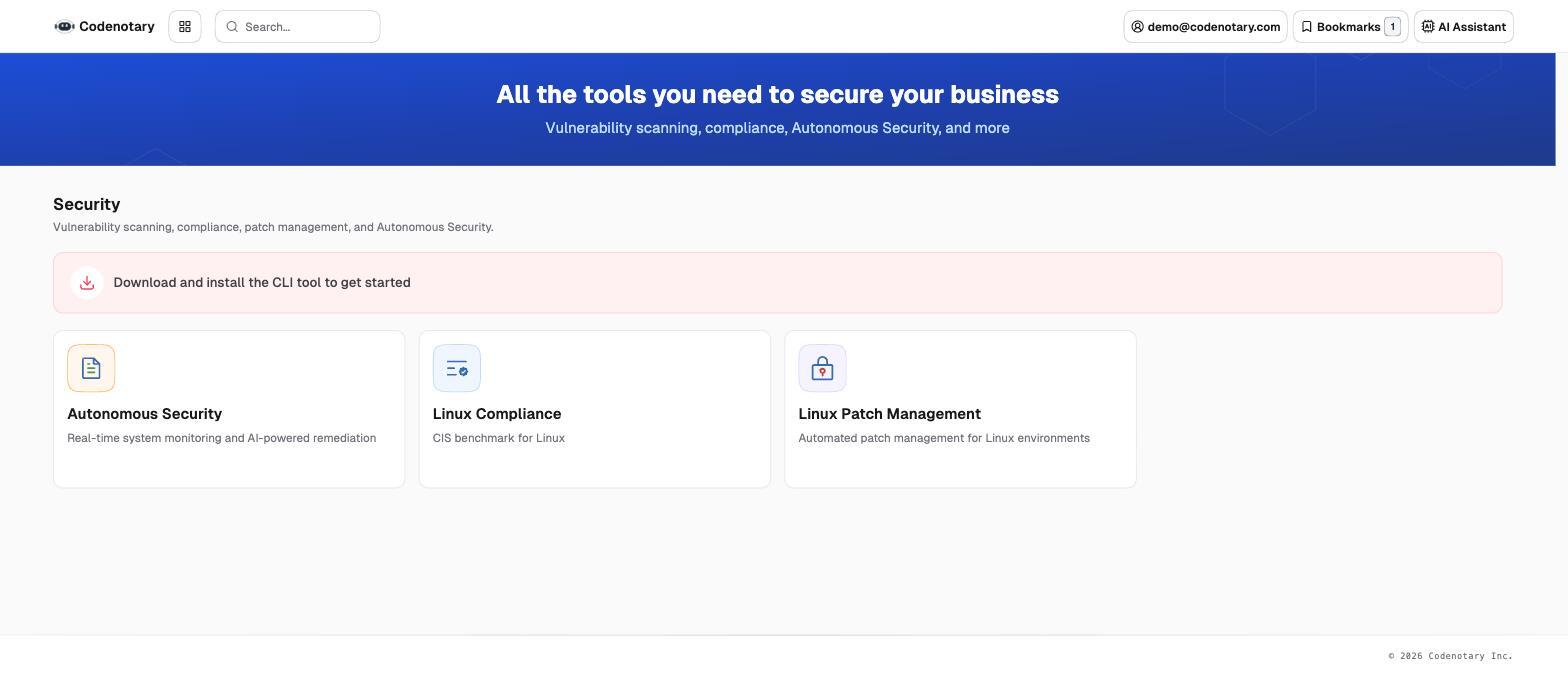The height and width of the screenshot is (677, 1568).
Task: Open the demo@codenotary.com account menu
Action: pos(1205,27)
